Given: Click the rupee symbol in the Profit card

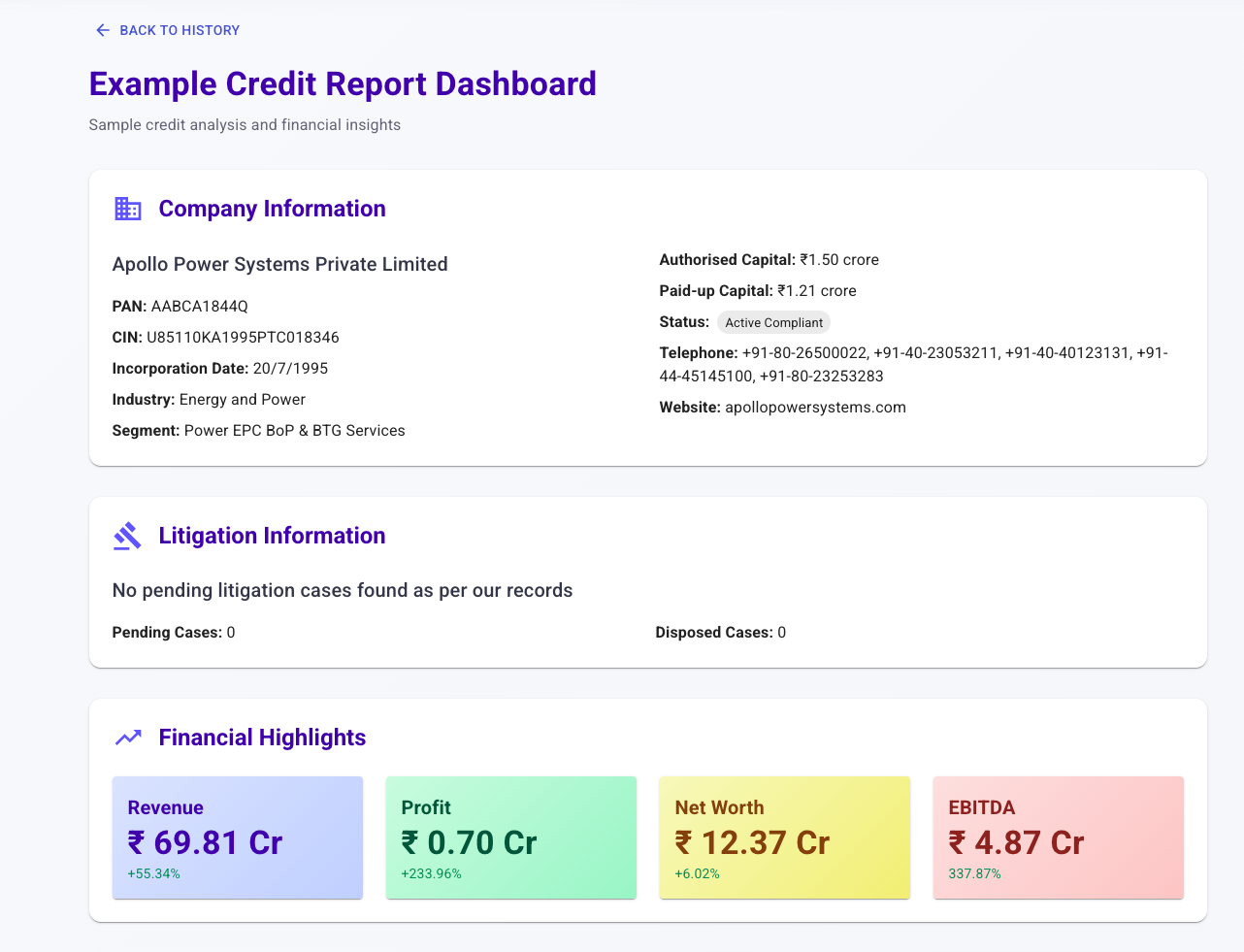Looking at the screenshot, I should (410, 842).
